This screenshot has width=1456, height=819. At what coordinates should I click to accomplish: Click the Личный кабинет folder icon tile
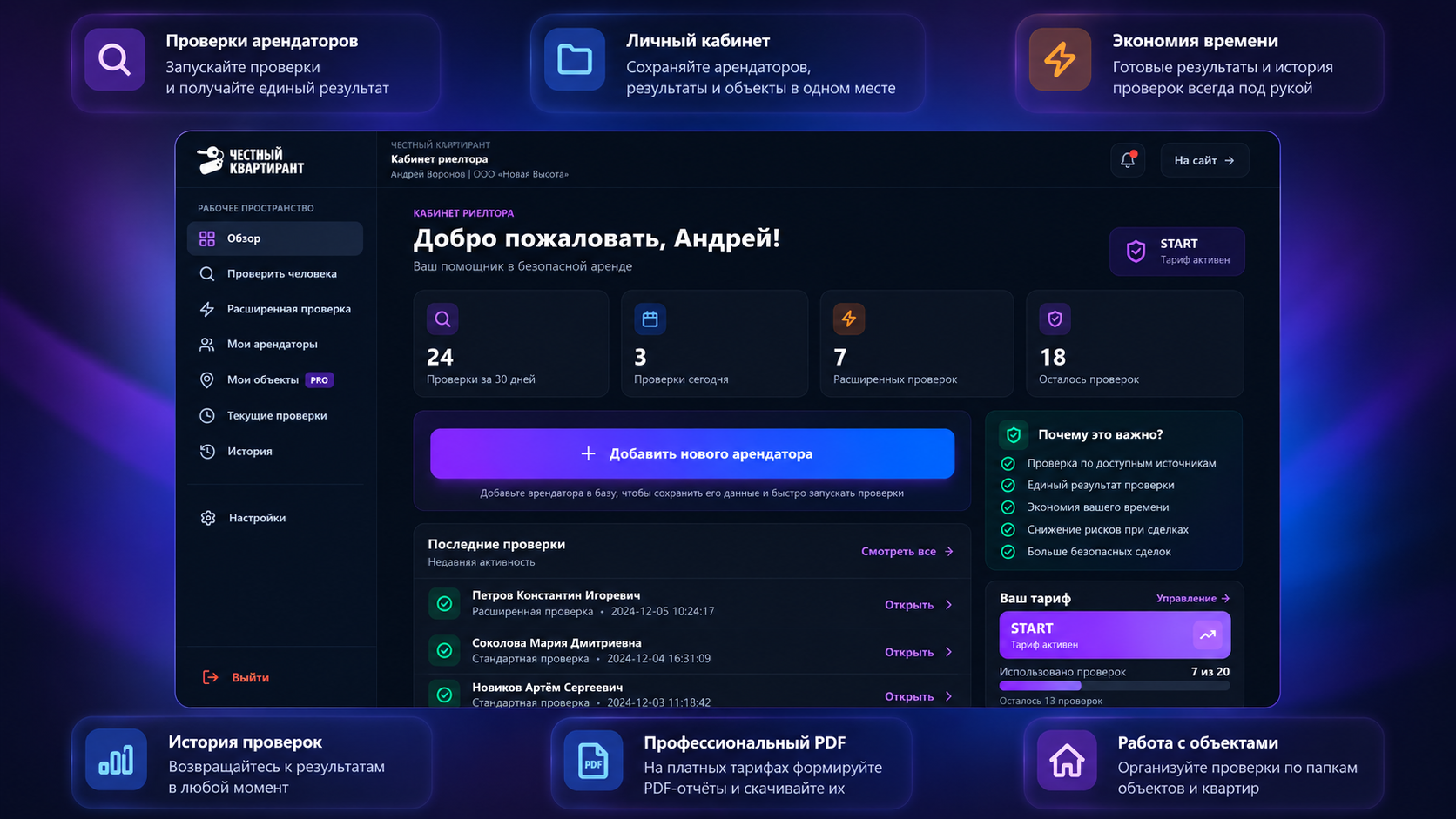point(575,59)
